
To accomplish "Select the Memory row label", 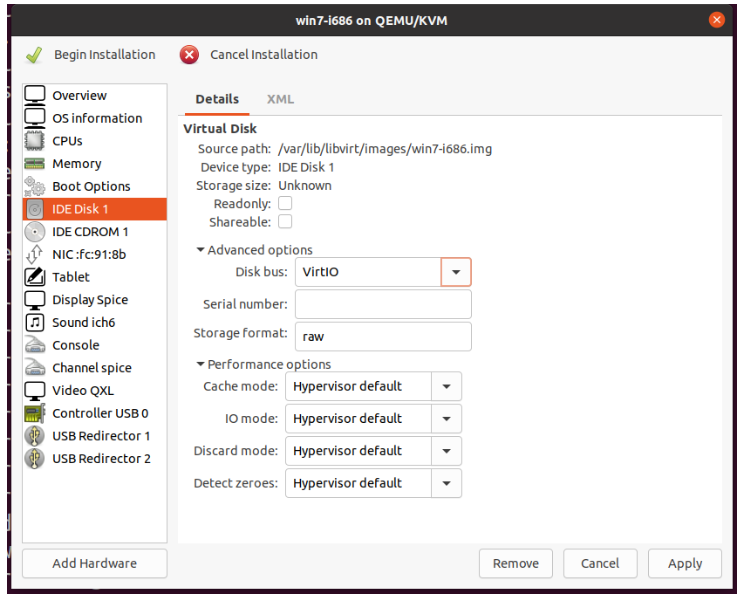I will pos(77,163).
